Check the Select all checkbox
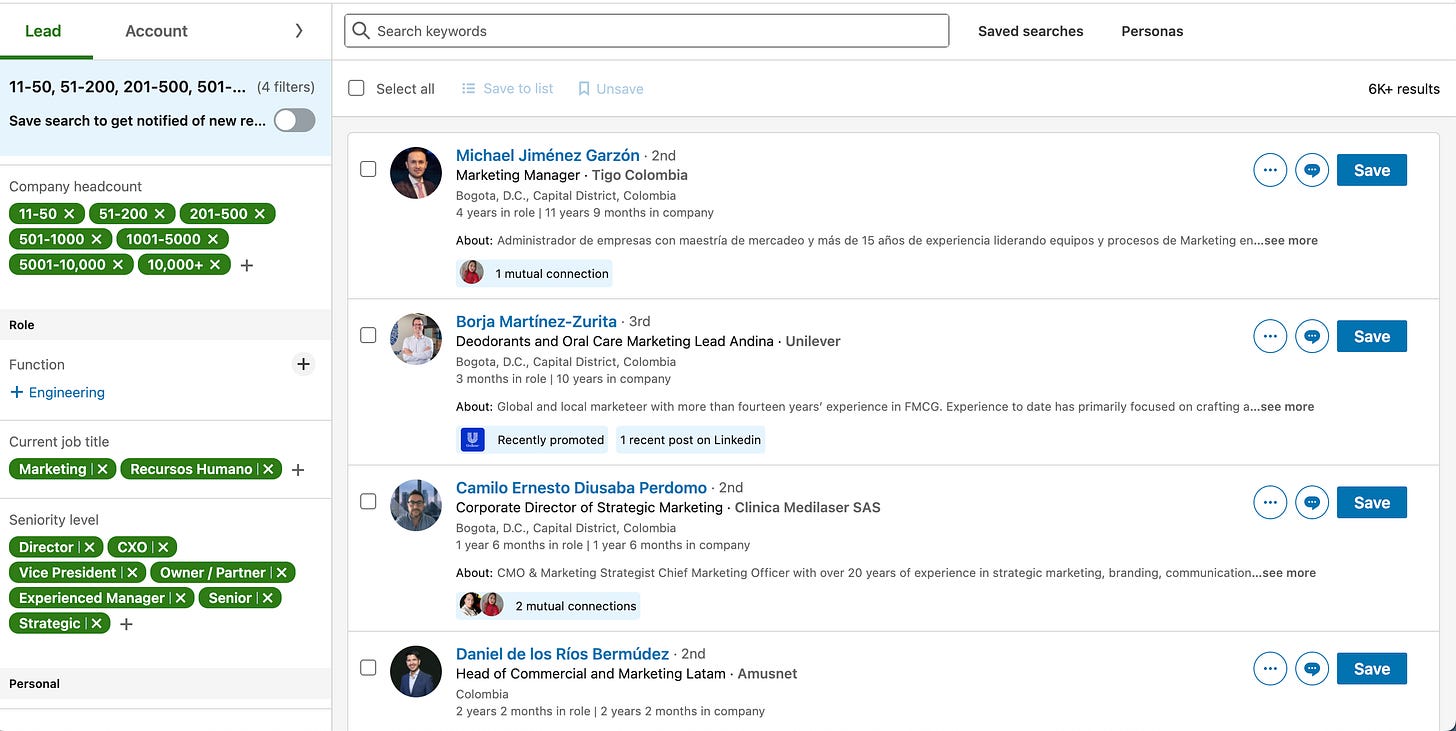1456x731 pixels. tap(356, 88)
